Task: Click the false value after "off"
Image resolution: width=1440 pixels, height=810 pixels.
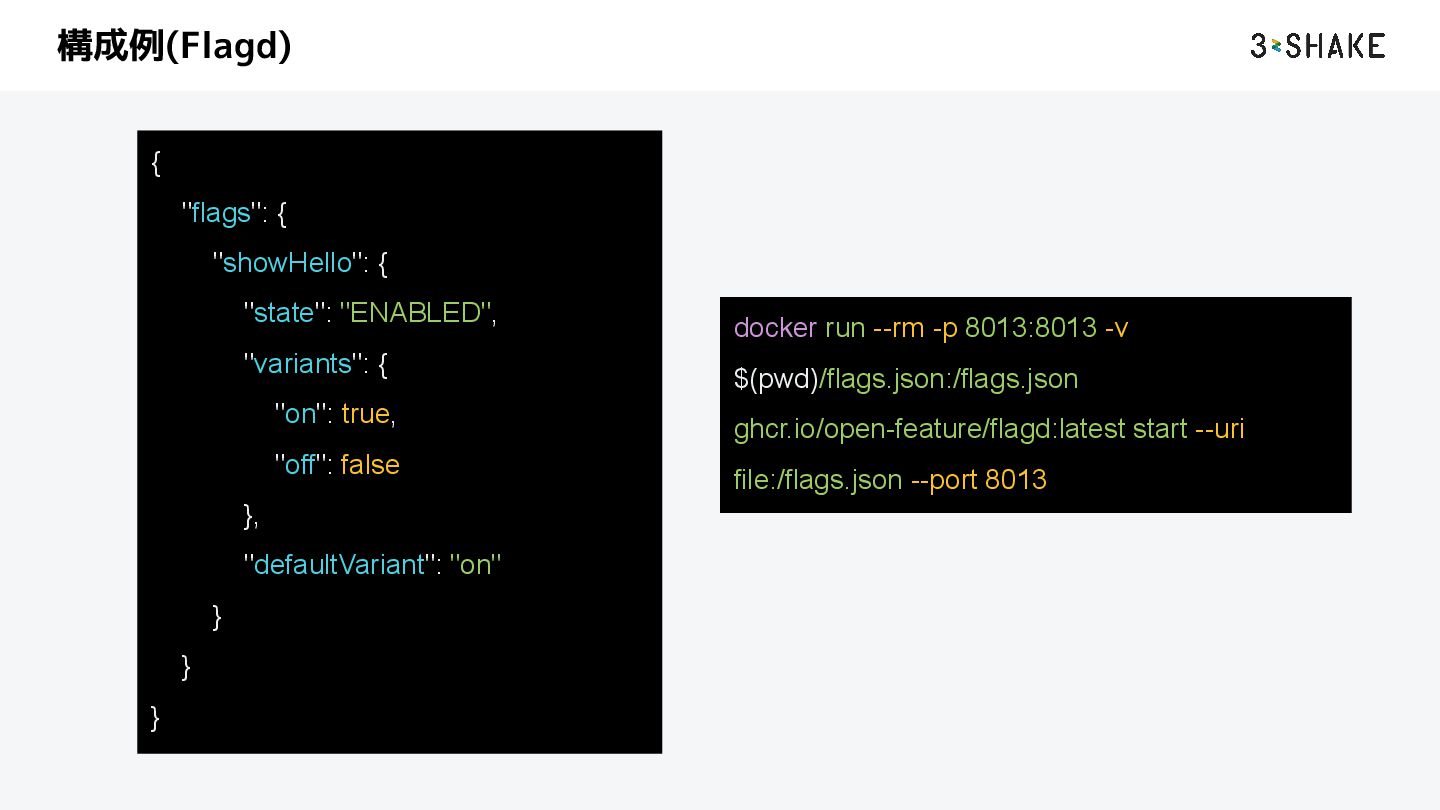Action: (x=369, y=465)
